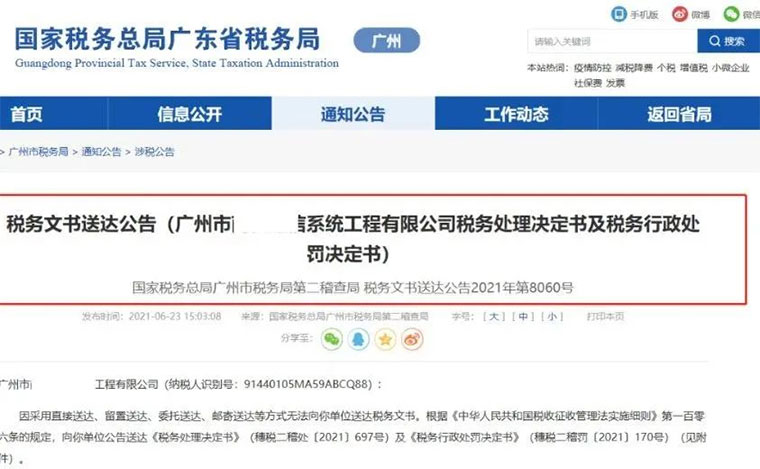760x469 pixels.
Task: Click the star favorites share icon
Action: click(385, 339)
